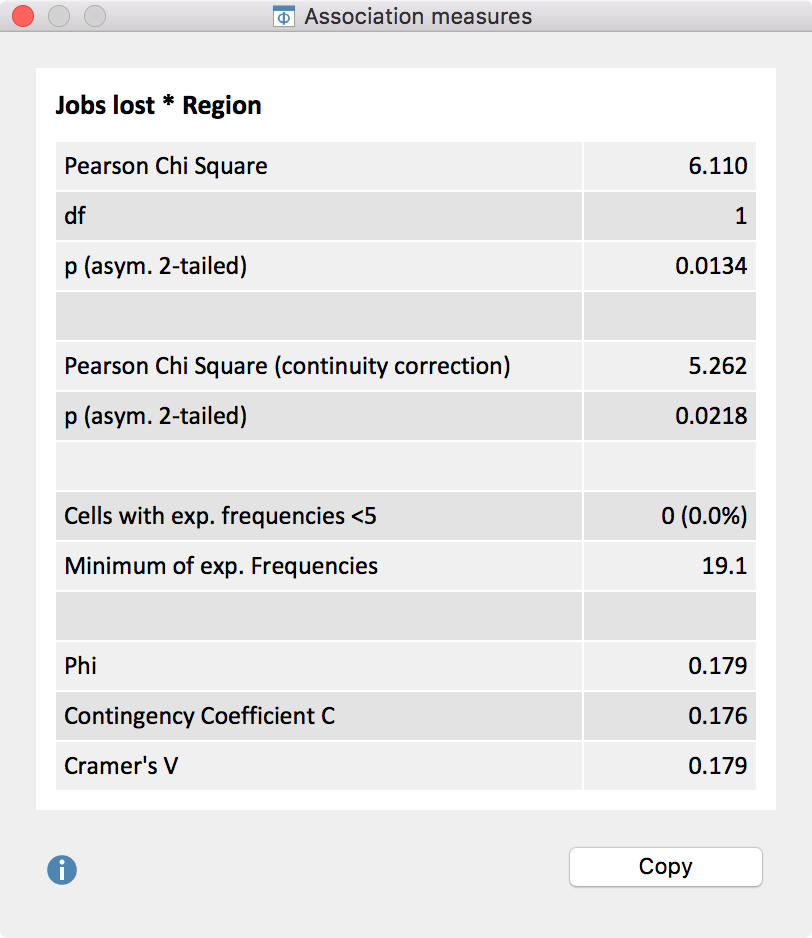Image resolution: width=812 pixels, height=938 pixels.
Task: Select Cells with exp. frequencies <5 row
Action: [x=220, y=516]
